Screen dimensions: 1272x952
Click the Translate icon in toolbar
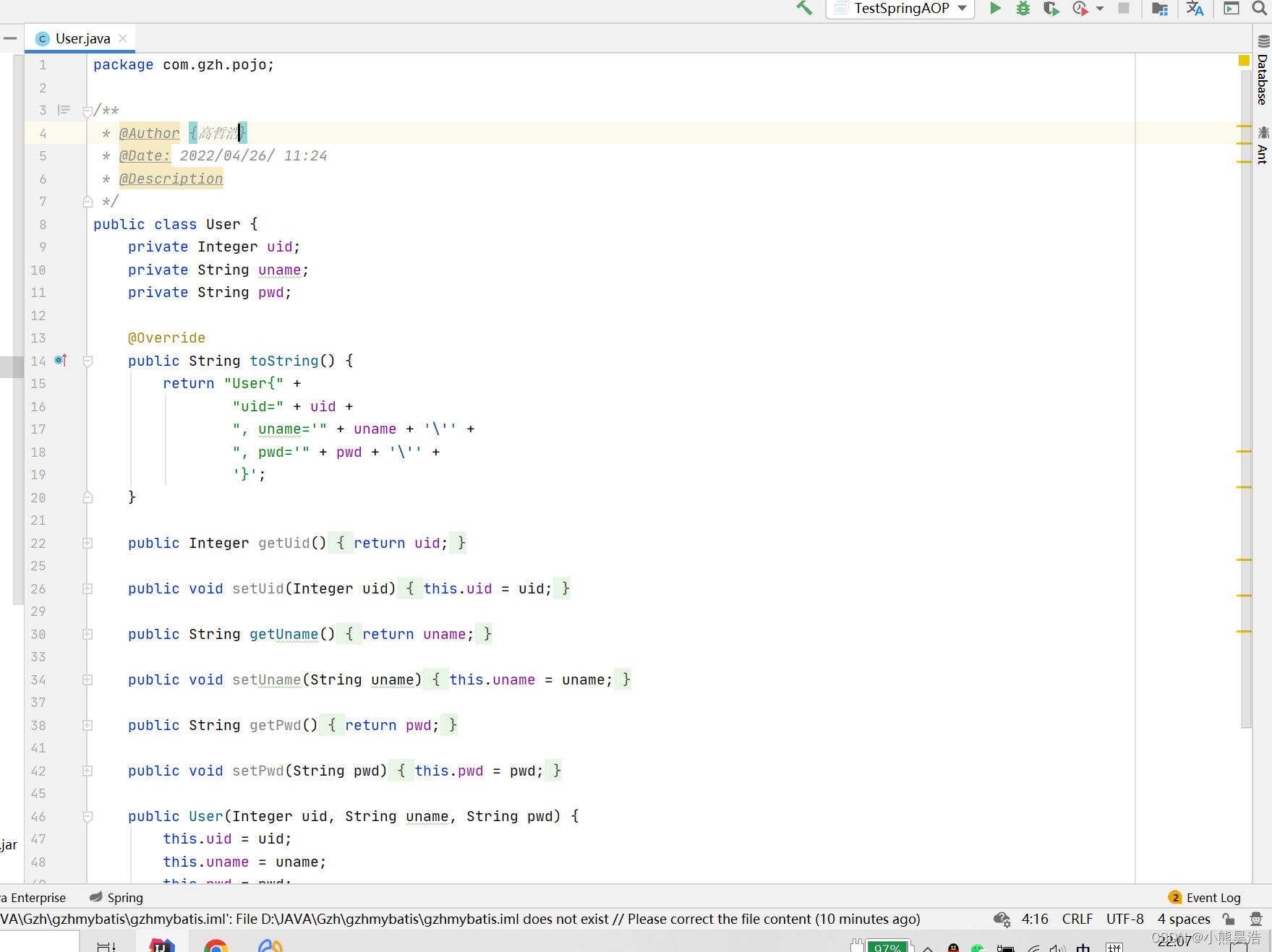tap(1195, 9)
